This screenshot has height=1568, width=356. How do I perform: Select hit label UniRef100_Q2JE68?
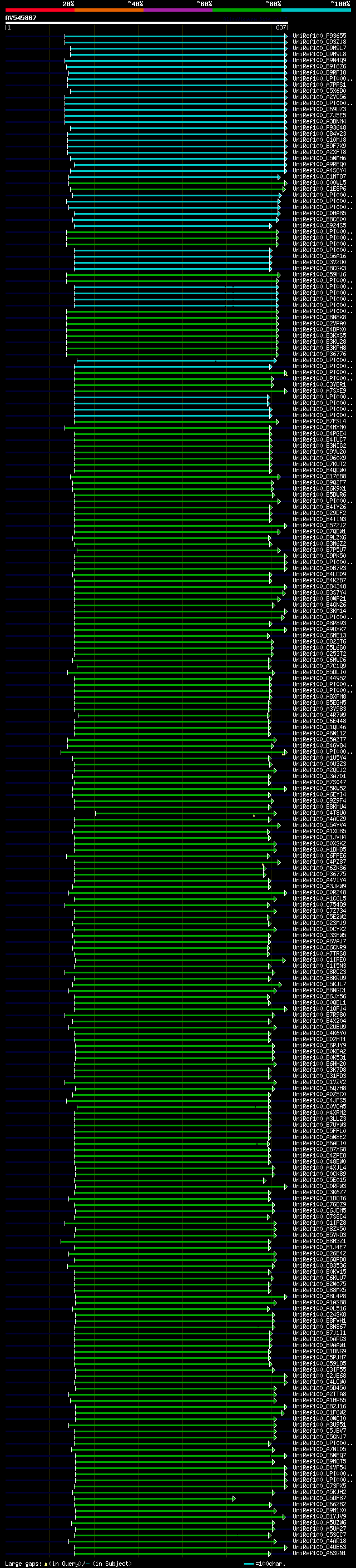point(319,1376)
